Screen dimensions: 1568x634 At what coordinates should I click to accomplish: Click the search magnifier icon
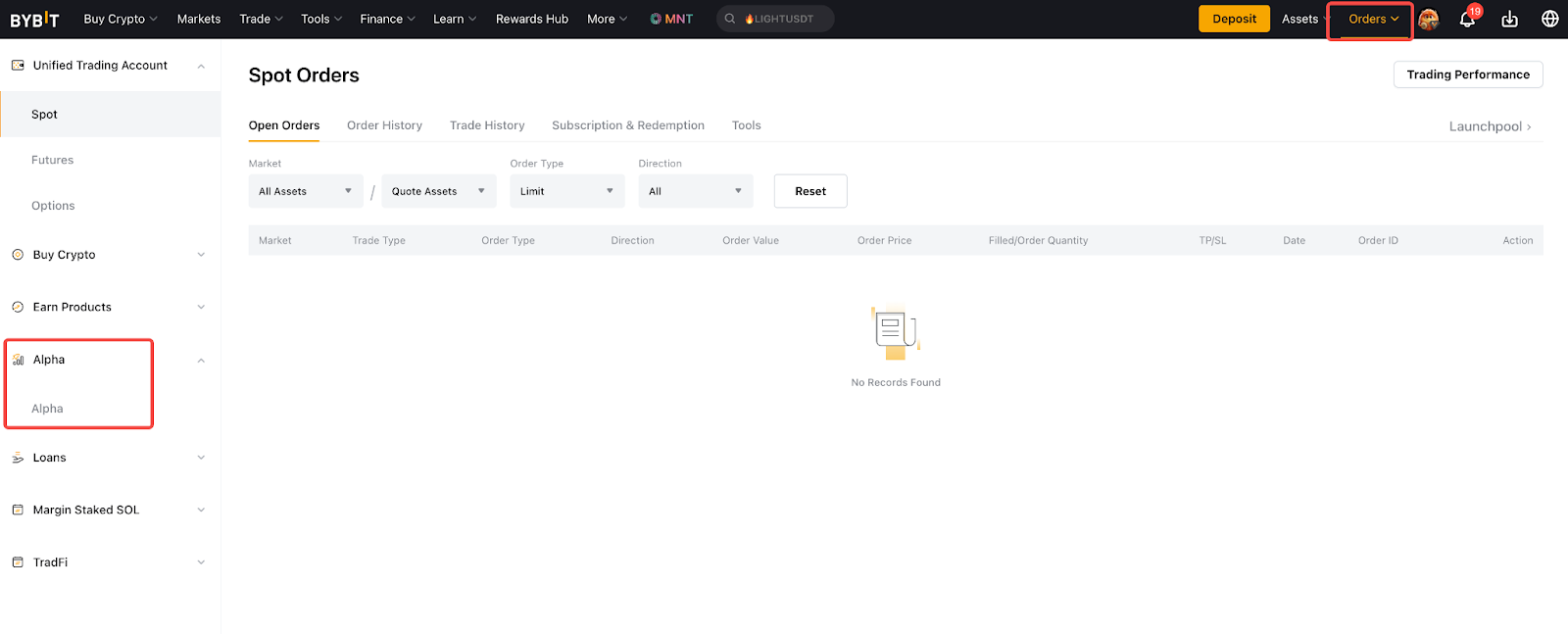(x=730, y=19)
